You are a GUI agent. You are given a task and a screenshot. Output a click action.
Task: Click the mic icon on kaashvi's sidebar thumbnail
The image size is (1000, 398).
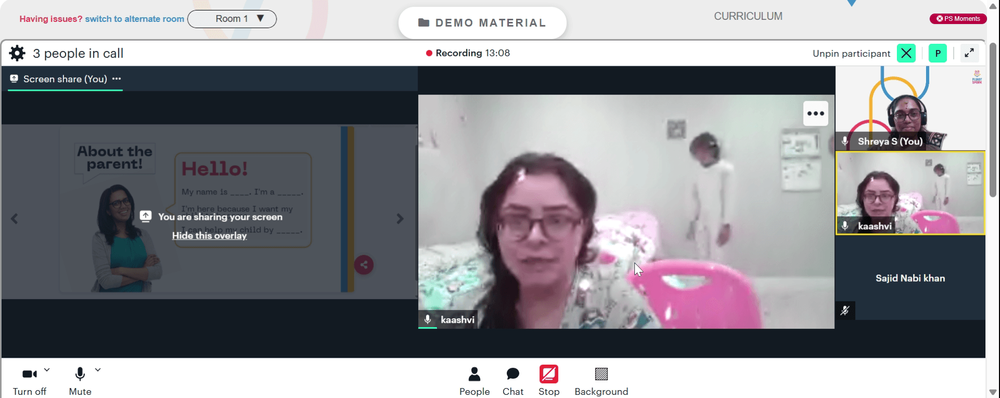point(845,225)
